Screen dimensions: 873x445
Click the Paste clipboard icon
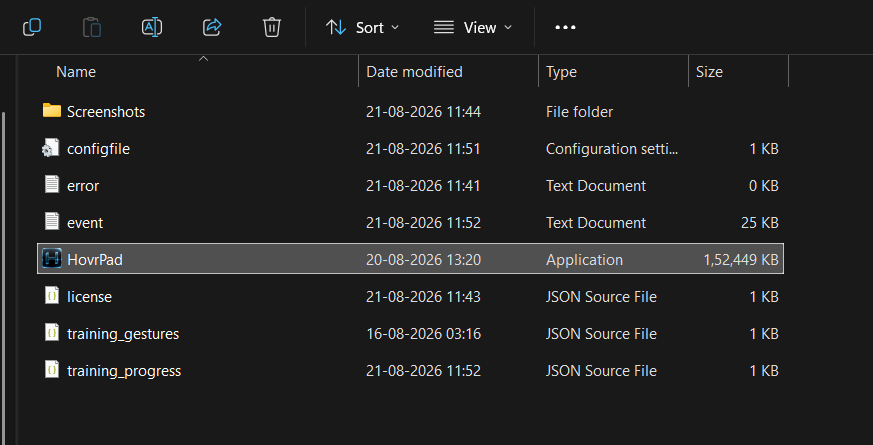point(92,27)
